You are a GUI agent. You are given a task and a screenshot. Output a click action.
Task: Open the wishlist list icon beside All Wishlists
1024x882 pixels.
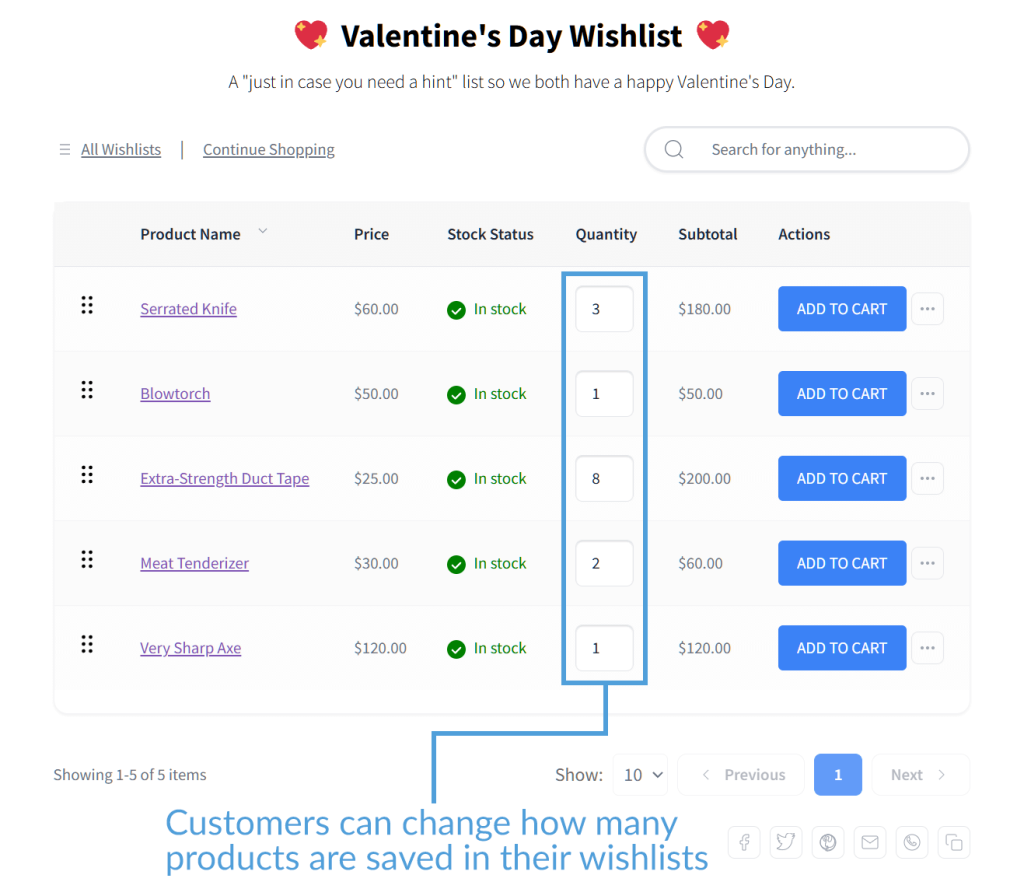(x=64, y=149)
